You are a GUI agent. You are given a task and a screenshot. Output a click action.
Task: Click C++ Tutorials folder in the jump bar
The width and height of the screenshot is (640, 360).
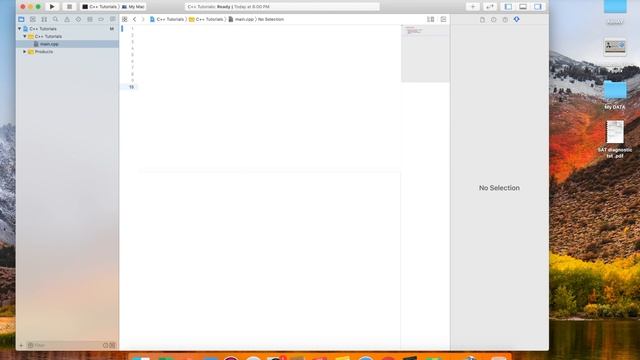[x=206, y=19]
